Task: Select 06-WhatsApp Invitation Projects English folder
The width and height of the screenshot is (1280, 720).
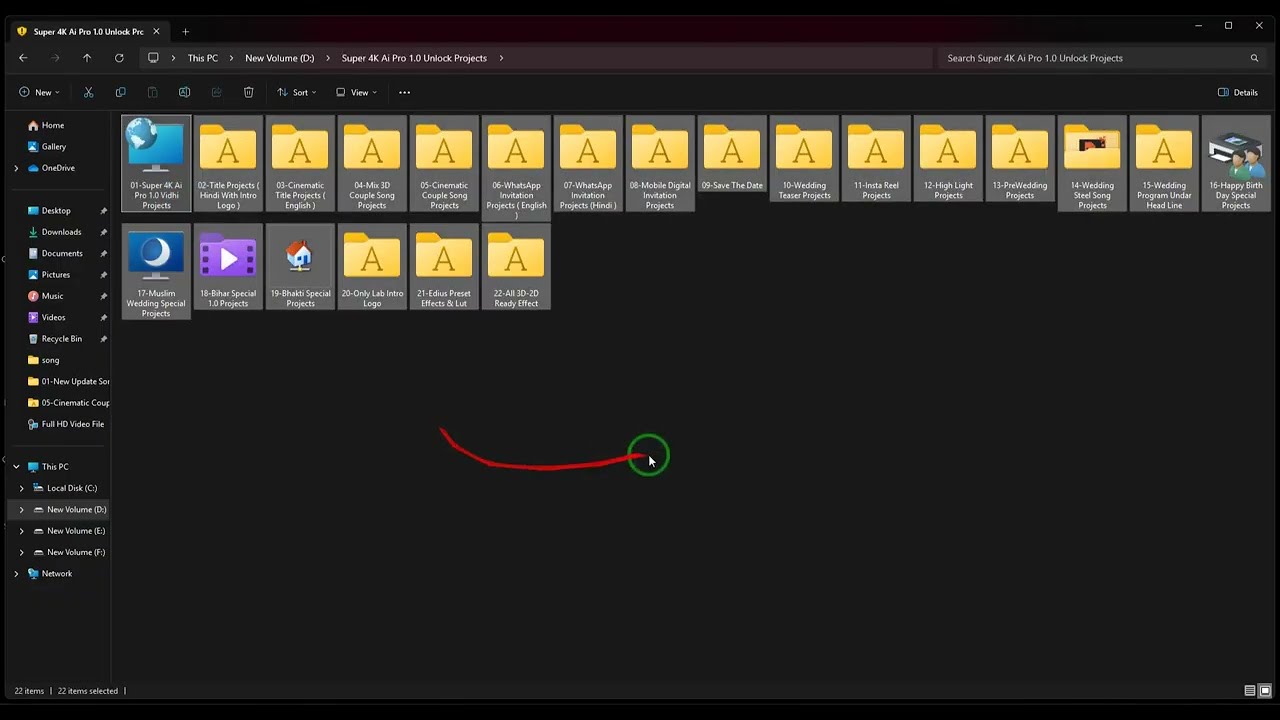Action: [x=516, y=168]
